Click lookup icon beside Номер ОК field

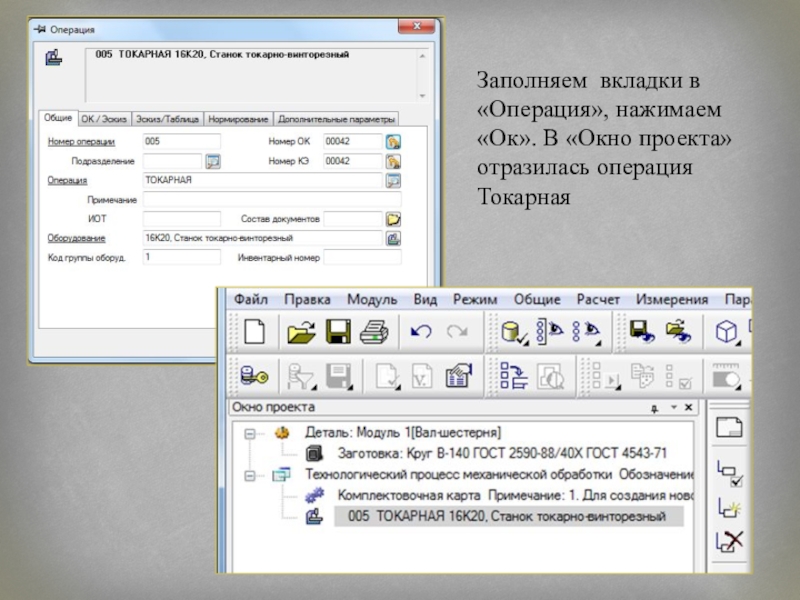393,142
